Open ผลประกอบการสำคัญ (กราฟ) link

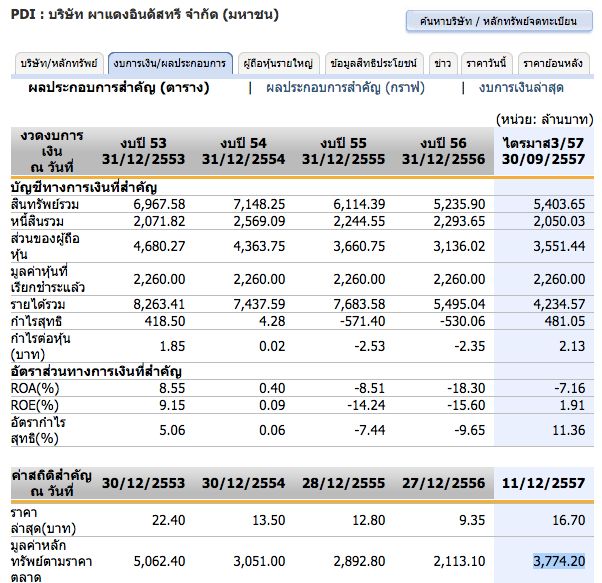tap(346, 88)
